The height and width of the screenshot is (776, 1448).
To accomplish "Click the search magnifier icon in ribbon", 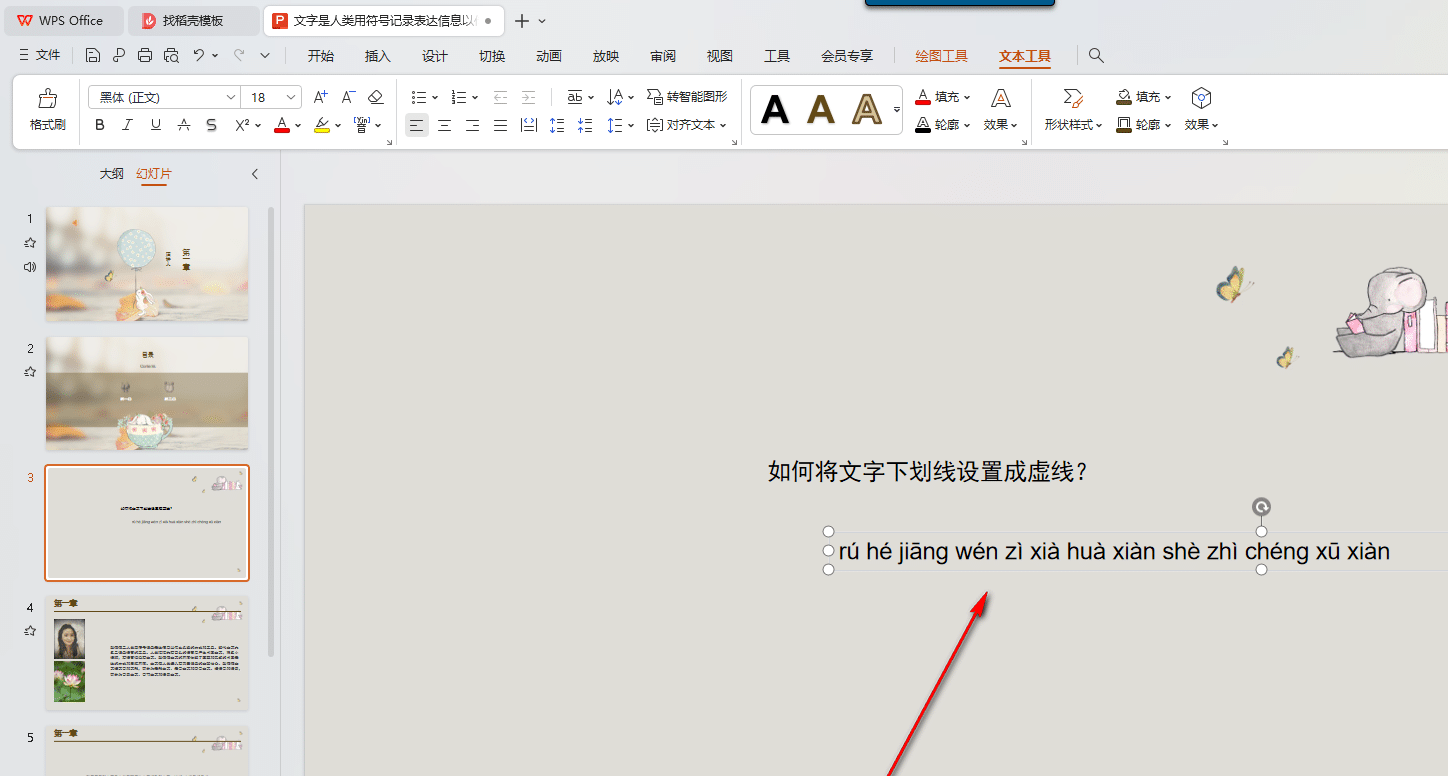I will 1096,56.
